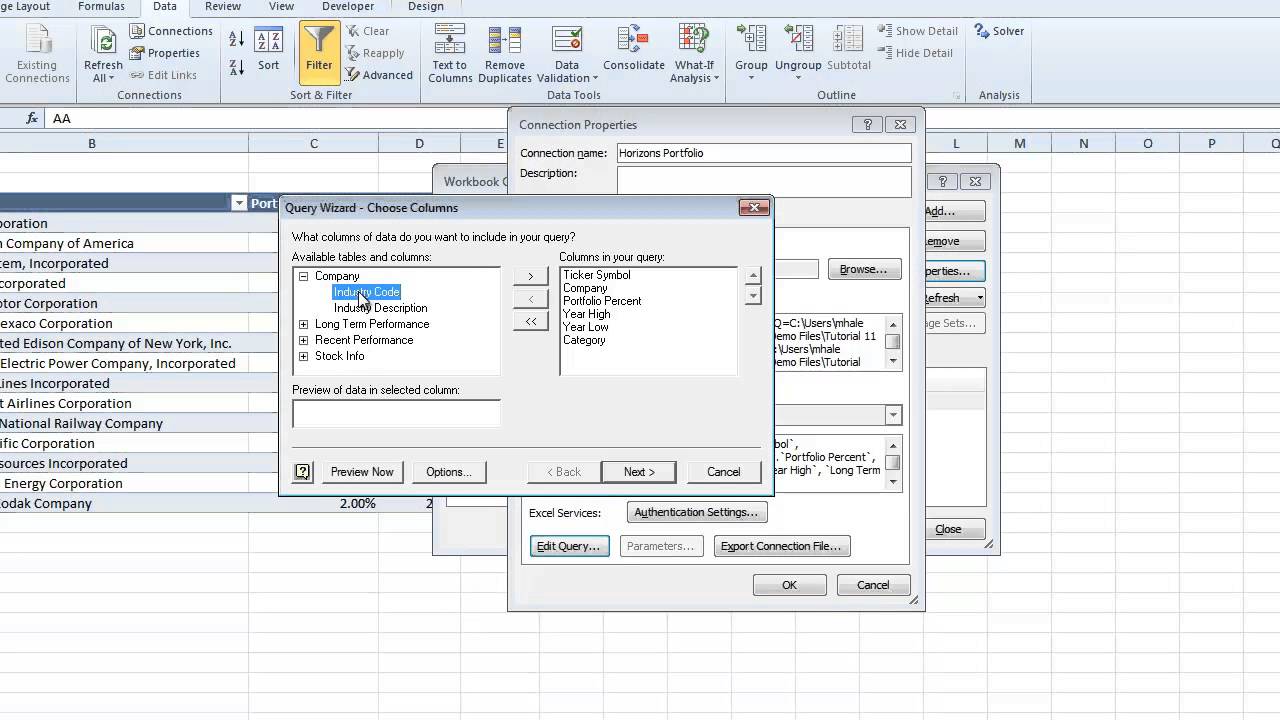Click the Consolidate icon

click(634, 48)
